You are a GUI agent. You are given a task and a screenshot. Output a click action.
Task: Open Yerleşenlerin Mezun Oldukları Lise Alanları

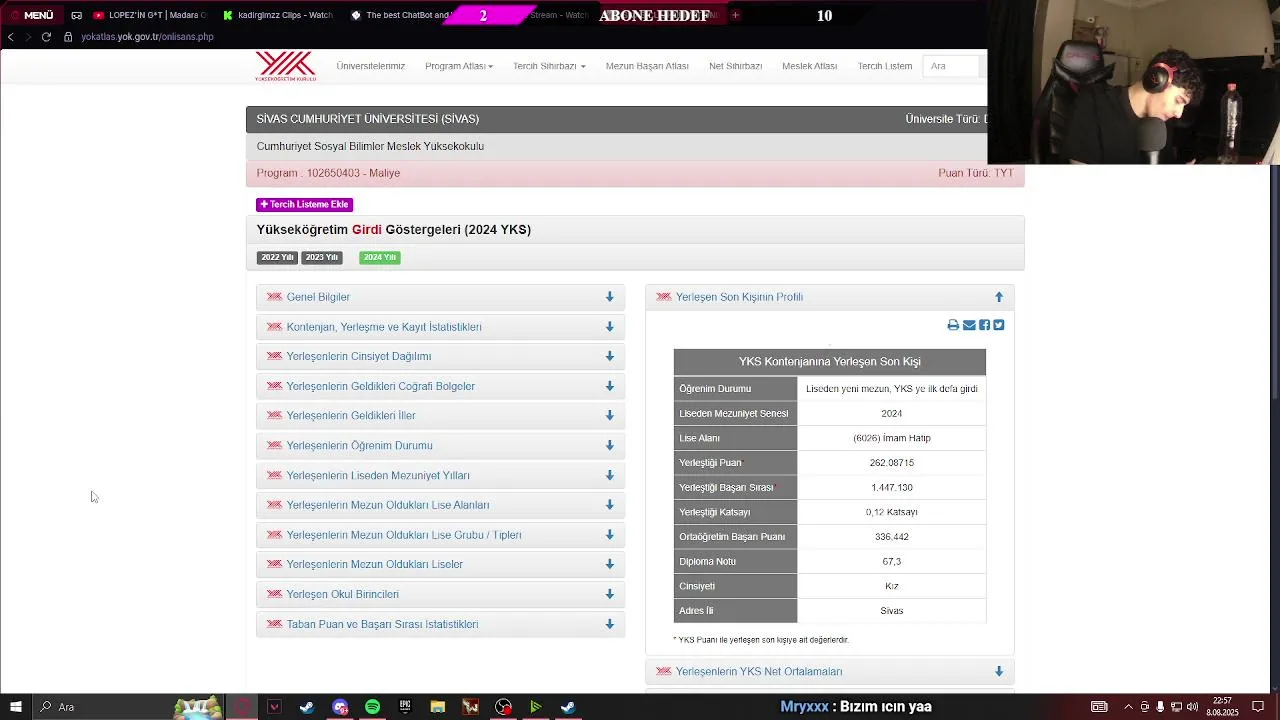(388, 505)
